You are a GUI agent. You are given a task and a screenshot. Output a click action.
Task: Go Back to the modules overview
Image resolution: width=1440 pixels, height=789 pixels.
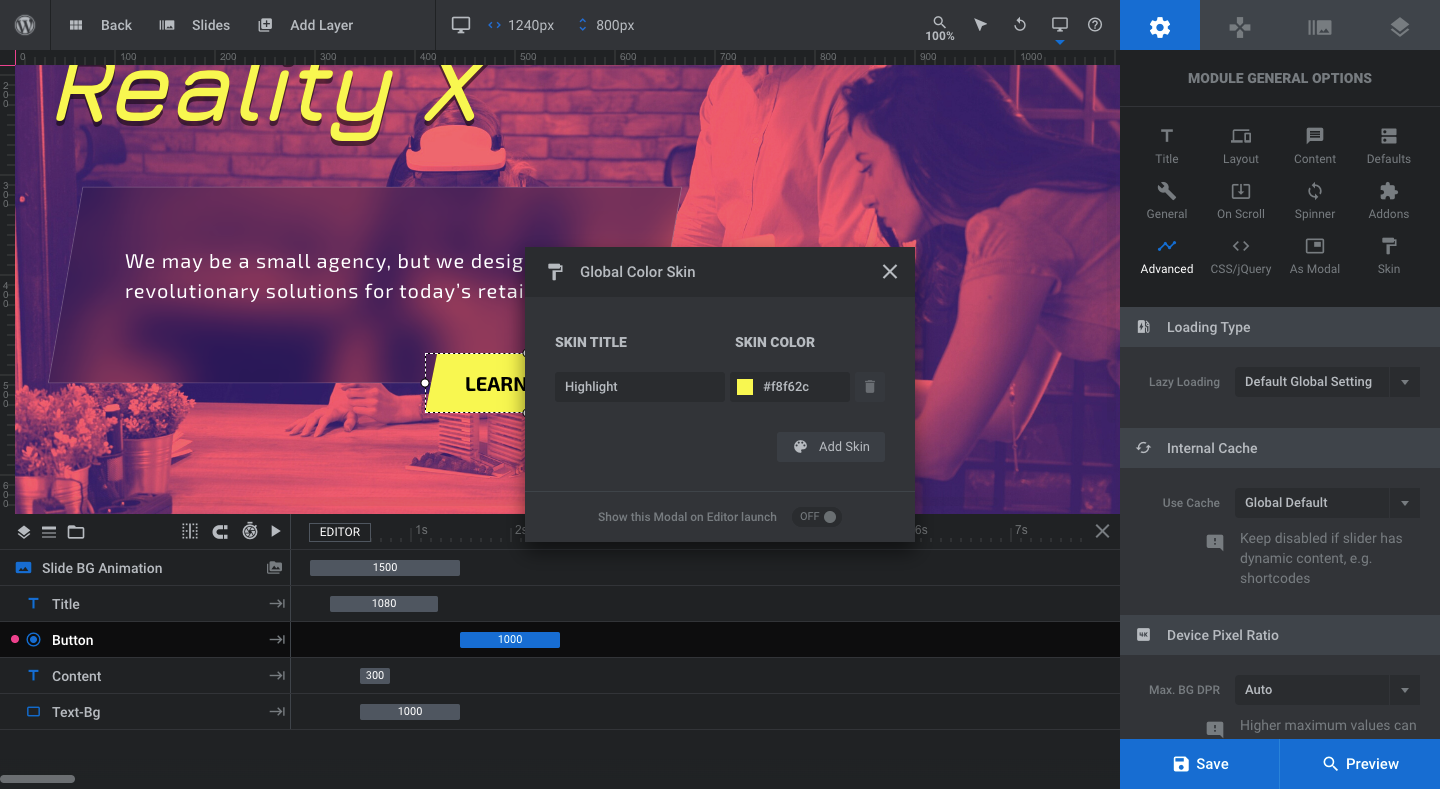100,25
